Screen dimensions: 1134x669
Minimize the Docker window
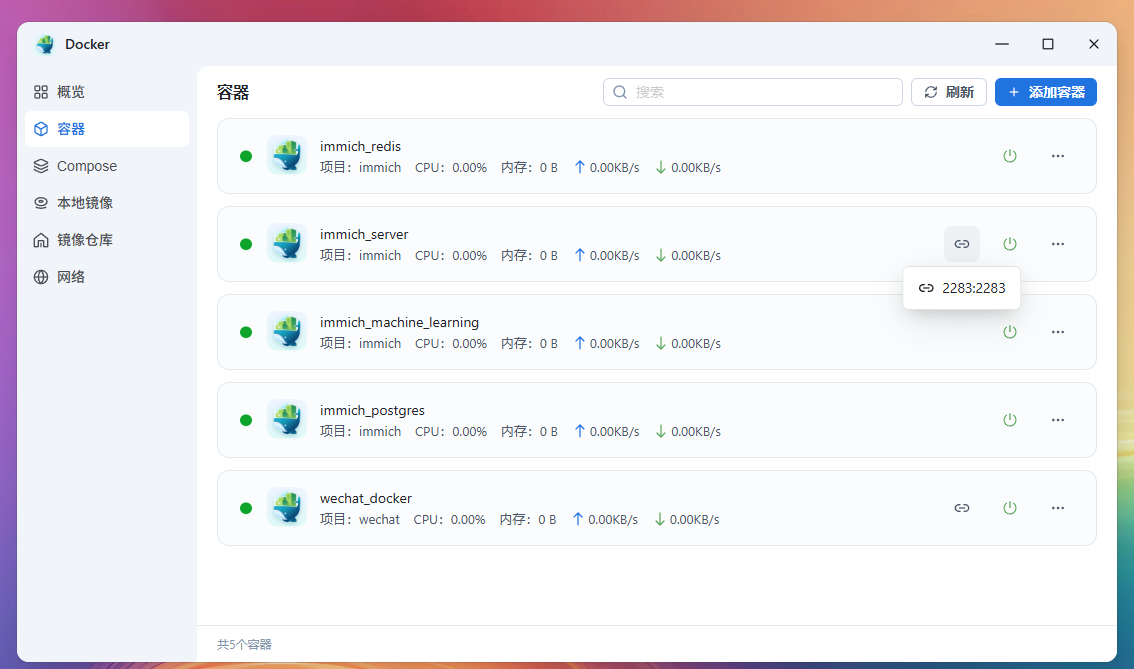pos(1002,44)
